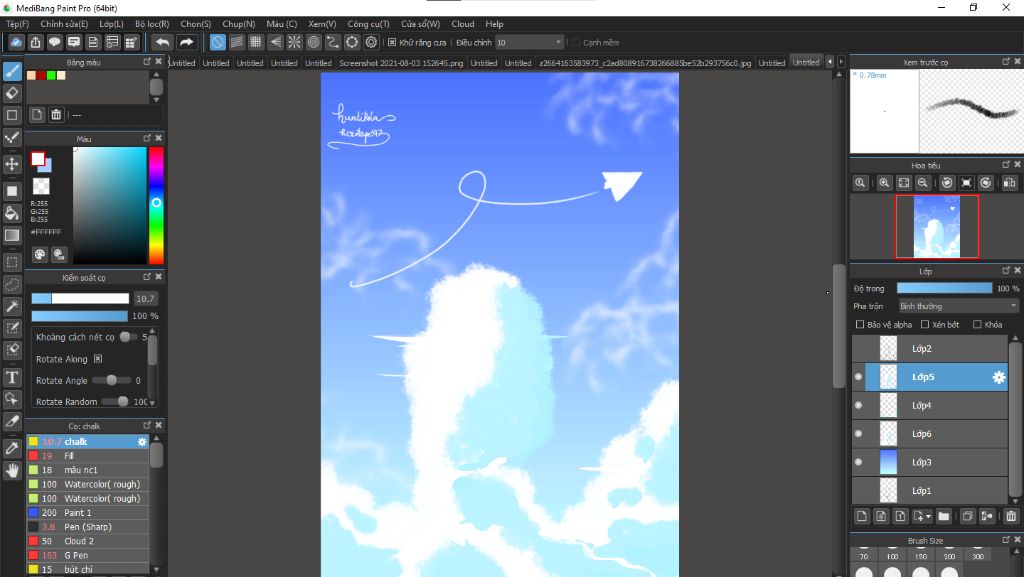Show next document tabs arrow

(x=841, y=62)
